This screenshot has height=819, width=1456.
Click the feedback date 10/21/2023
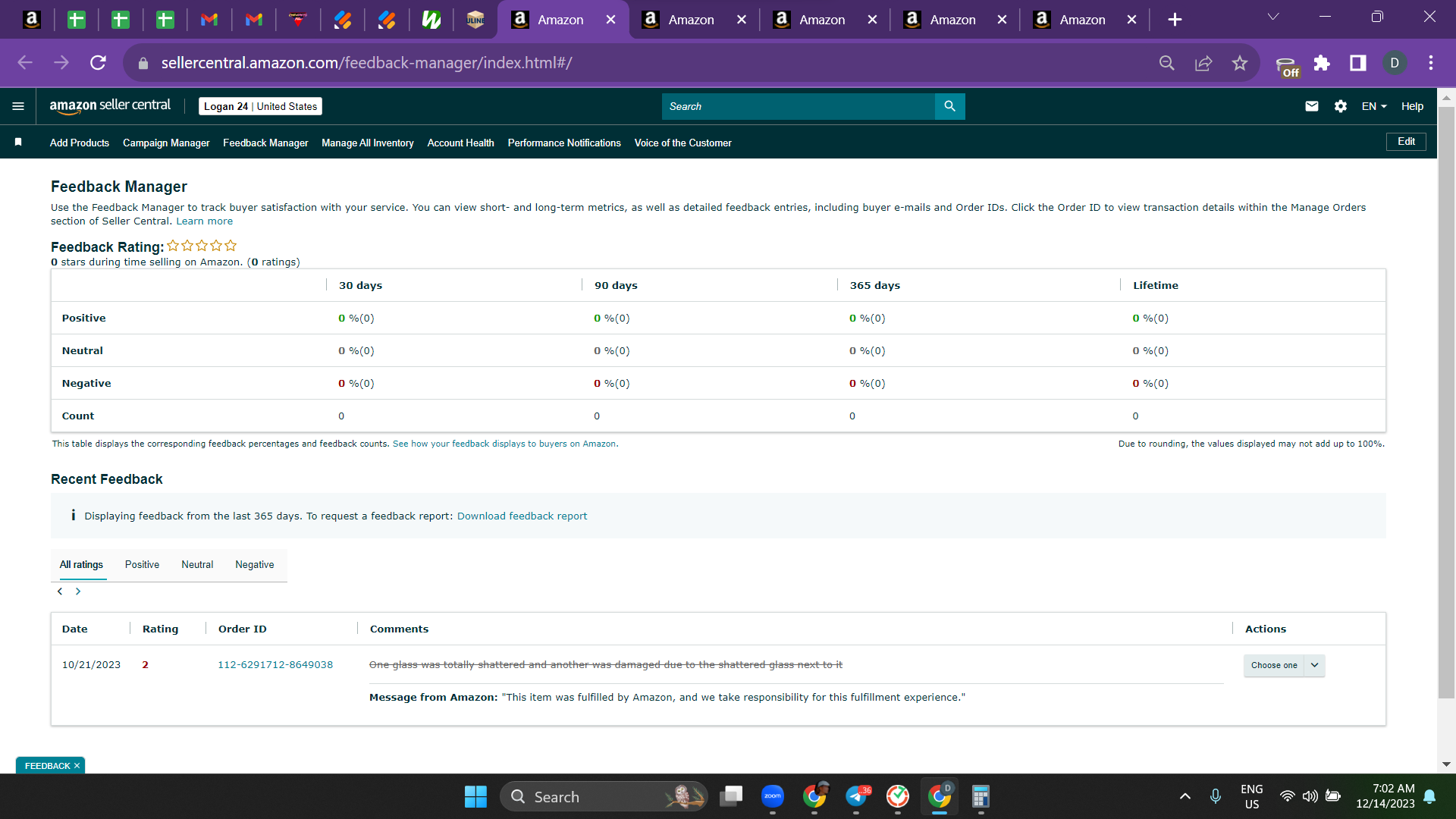coord(91,665)
